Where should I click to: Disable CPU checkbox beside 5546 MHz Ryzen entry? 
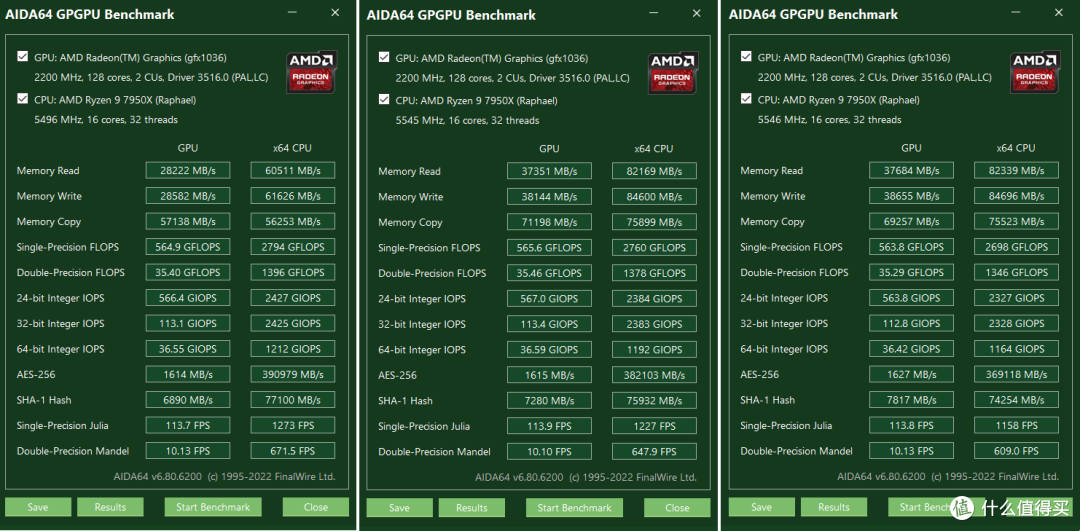click(746, 99)
